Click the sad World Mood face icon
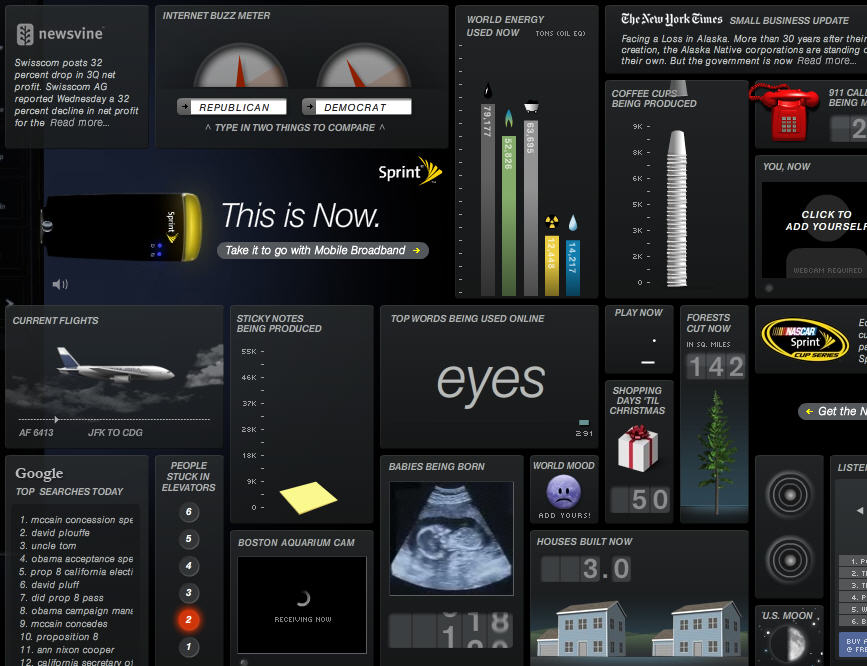The width and height of the screenshot is (867, 666). coord(563,492)
